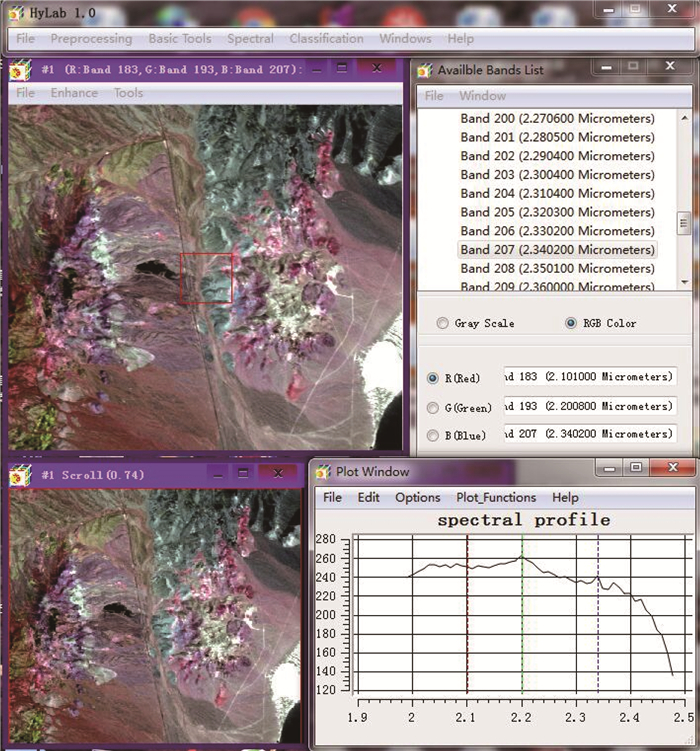The height and width of the screenshot is (751, 700).
Task: Choose the G(Green) channel radio button
Action: [432, 407]
